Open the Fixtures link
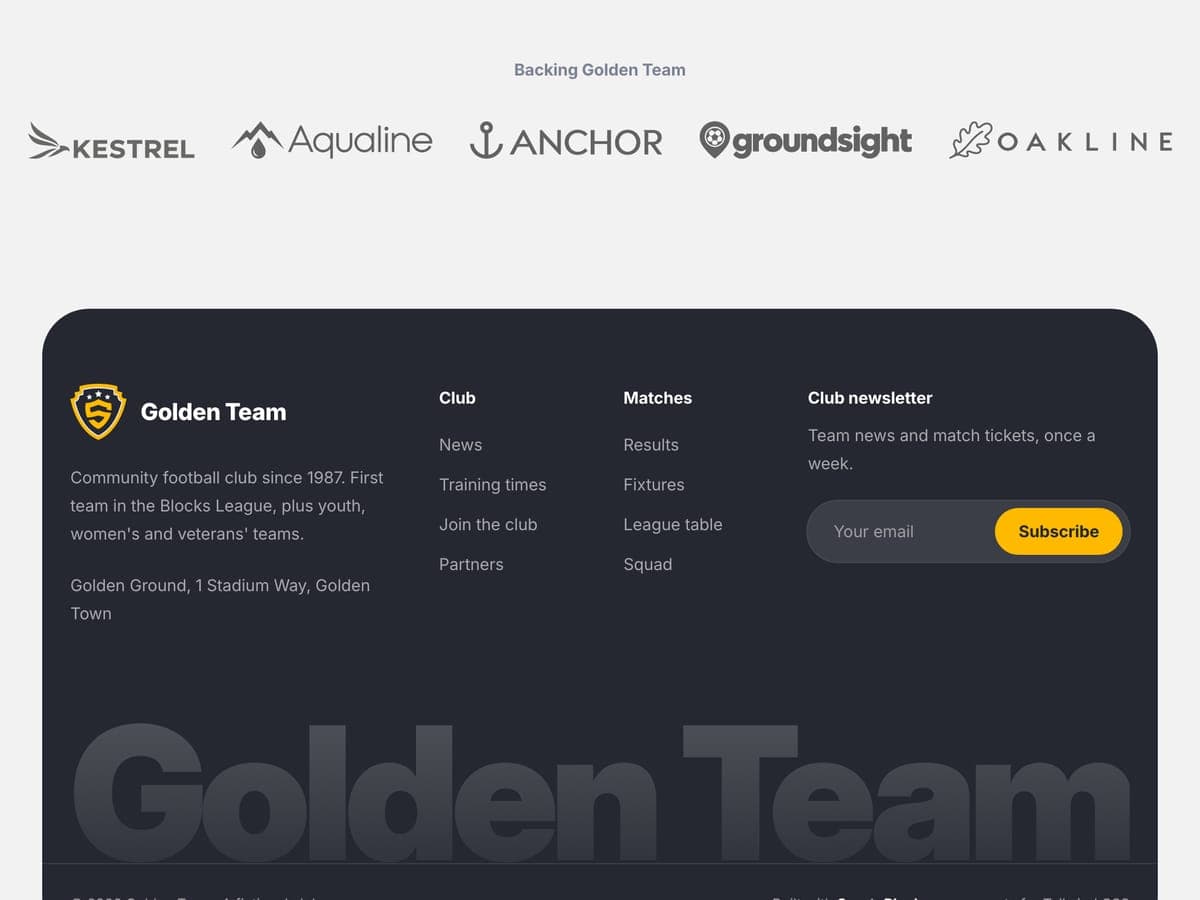This screenshot has height=900, width=1200. pos(654,485)
